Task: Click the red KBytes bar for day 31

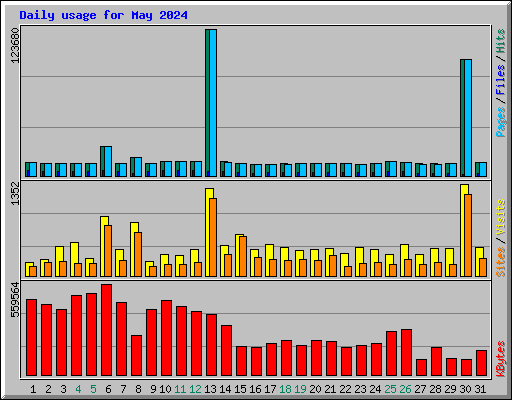Action: [482, 363]
